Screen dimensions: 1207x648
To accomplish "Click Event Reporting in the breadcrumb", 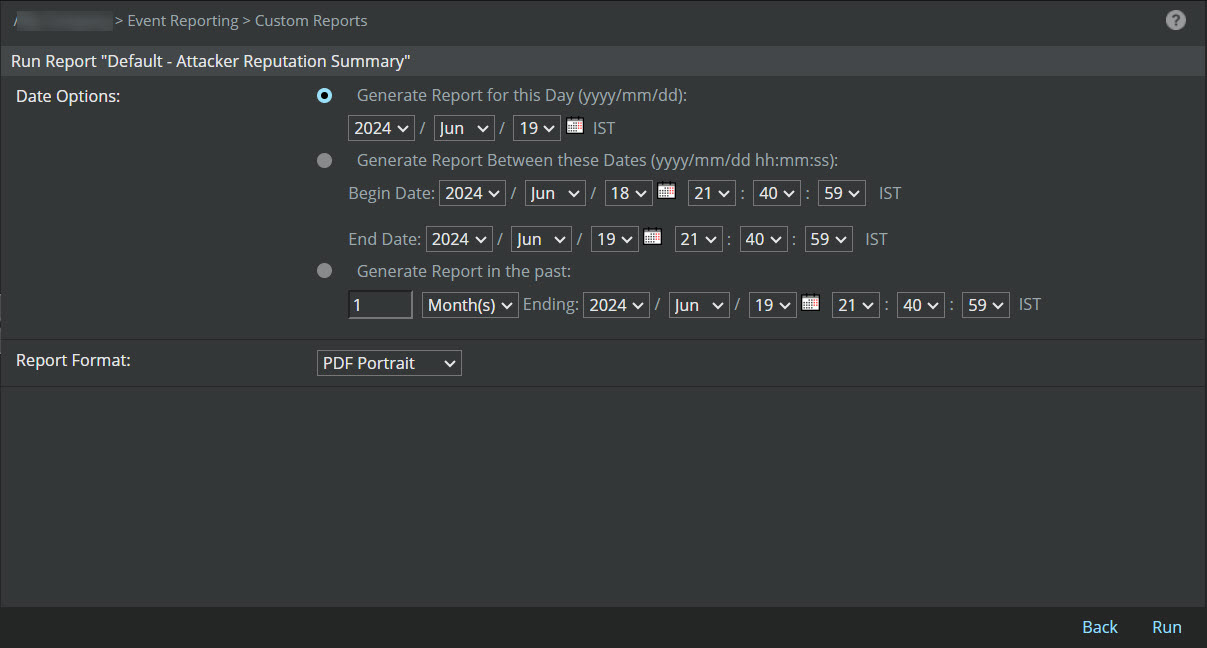I will pyautogui.click(x=183, y=20).
